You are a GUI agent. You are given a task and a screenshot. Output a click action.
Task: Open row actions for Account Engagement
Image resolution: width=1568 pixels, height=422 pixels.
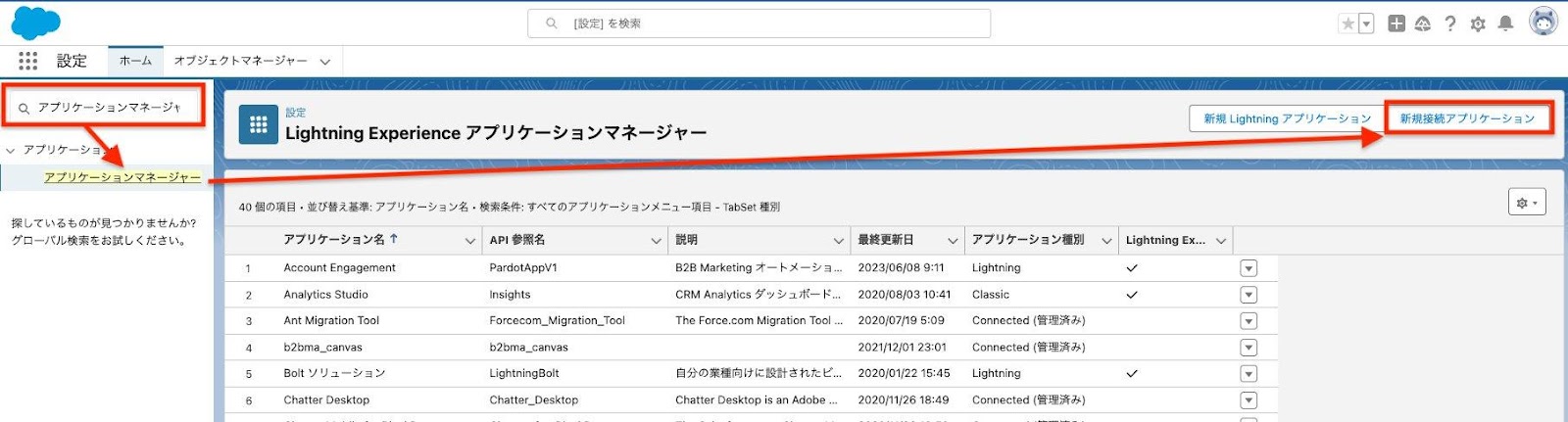1249,268
